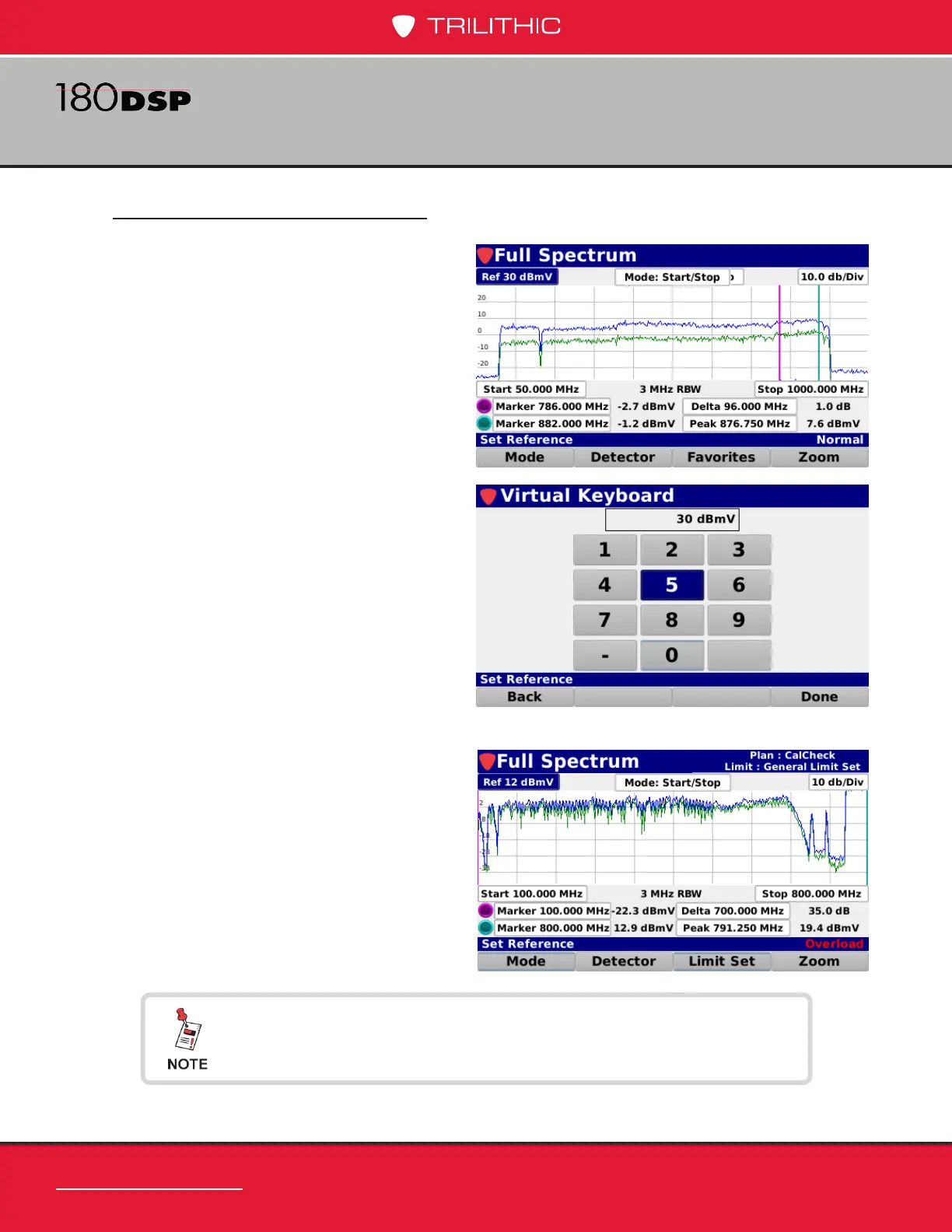
Task: Click the Stop 800.000 MHz field
Action: (x=811, y=894)
